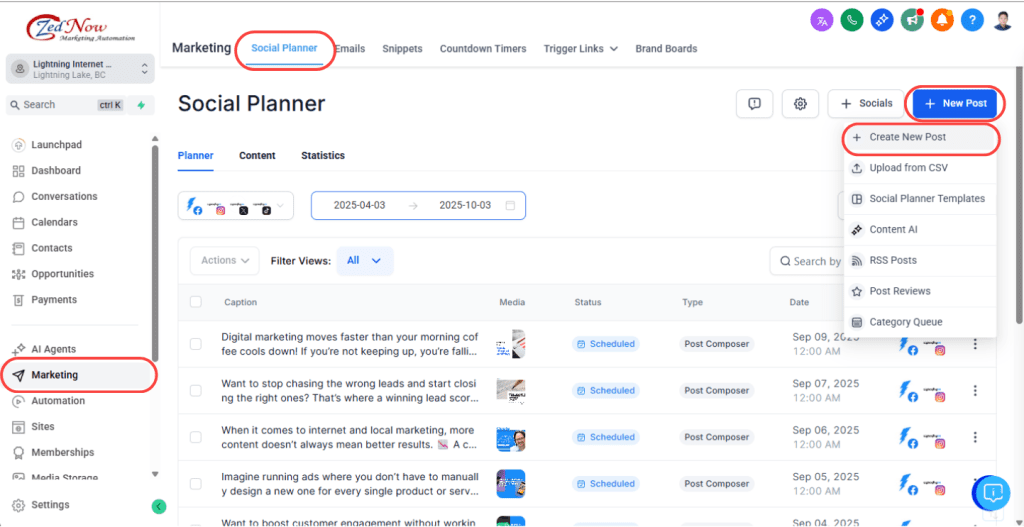The height and width of the screenshot is (527, 1024).
Task: Open the social accounts filter dropdown
Action: click(x=236, y=205)
